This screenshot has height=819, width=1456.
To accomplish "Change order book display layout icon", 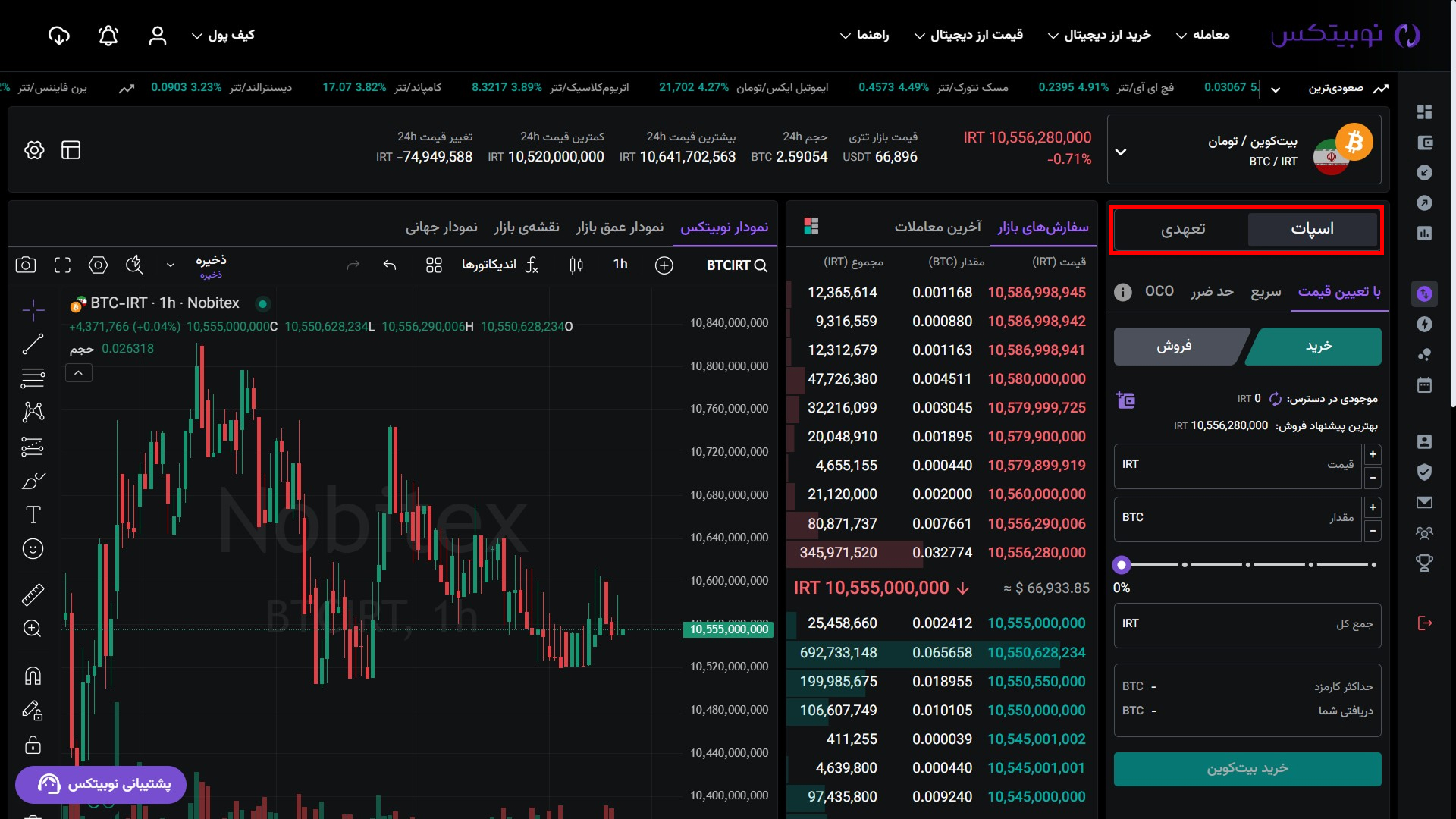I will click(x=811, y=226).
